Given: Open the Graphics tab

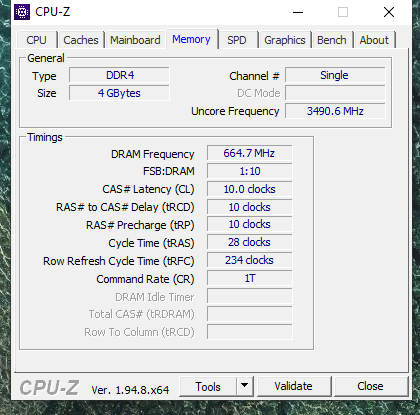Looking at the screenshot, I should click(x=285, y=40).
